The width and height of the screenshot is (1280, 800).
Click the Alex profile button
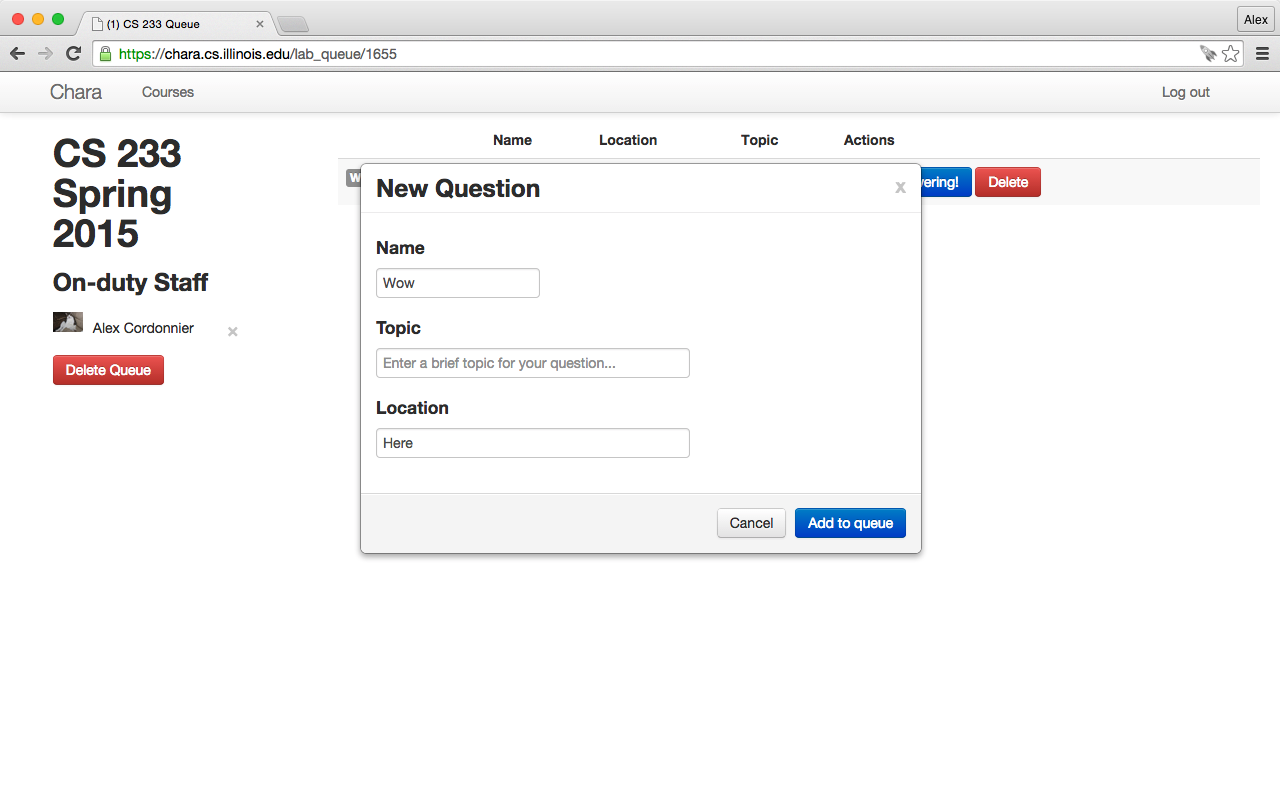[1256, 20]
